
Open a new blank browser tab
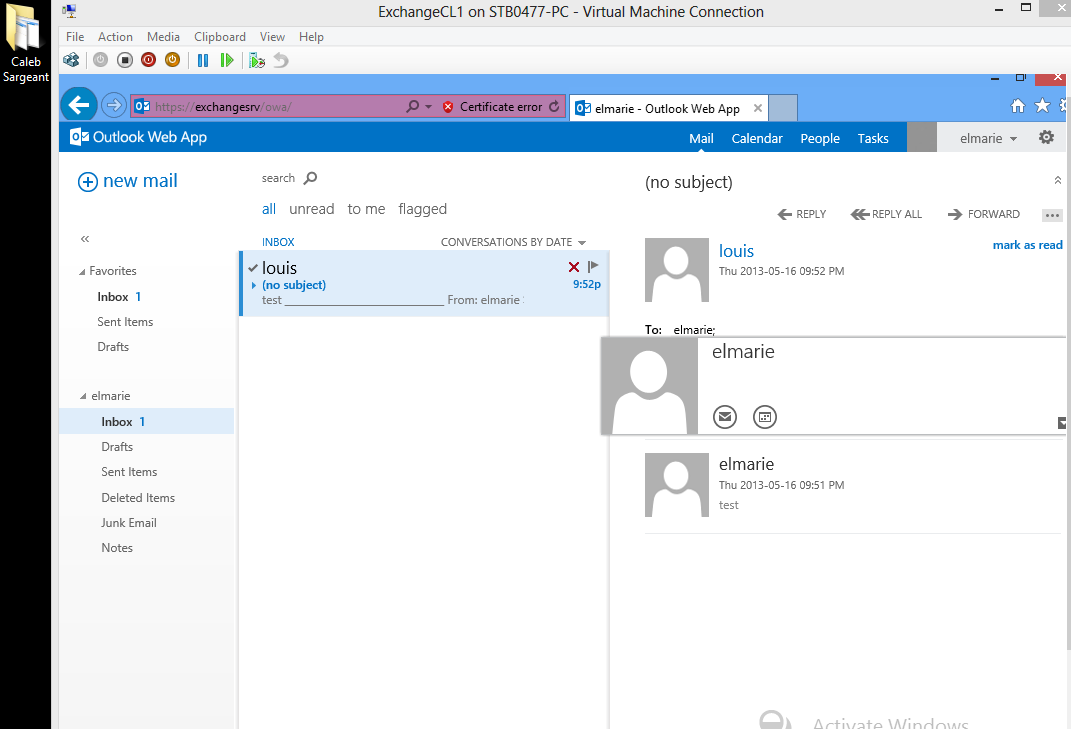click(783, 108)
